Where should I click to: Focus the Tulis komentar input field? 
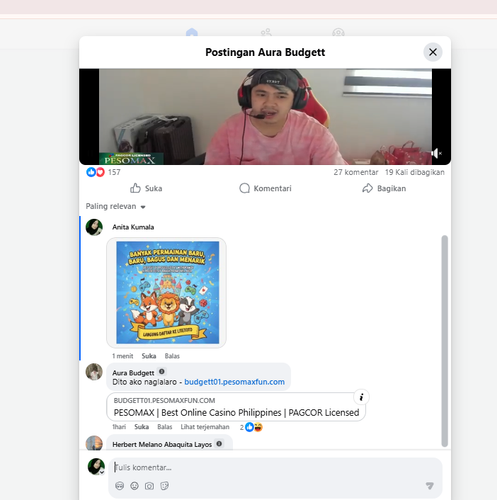pos(275,468)
